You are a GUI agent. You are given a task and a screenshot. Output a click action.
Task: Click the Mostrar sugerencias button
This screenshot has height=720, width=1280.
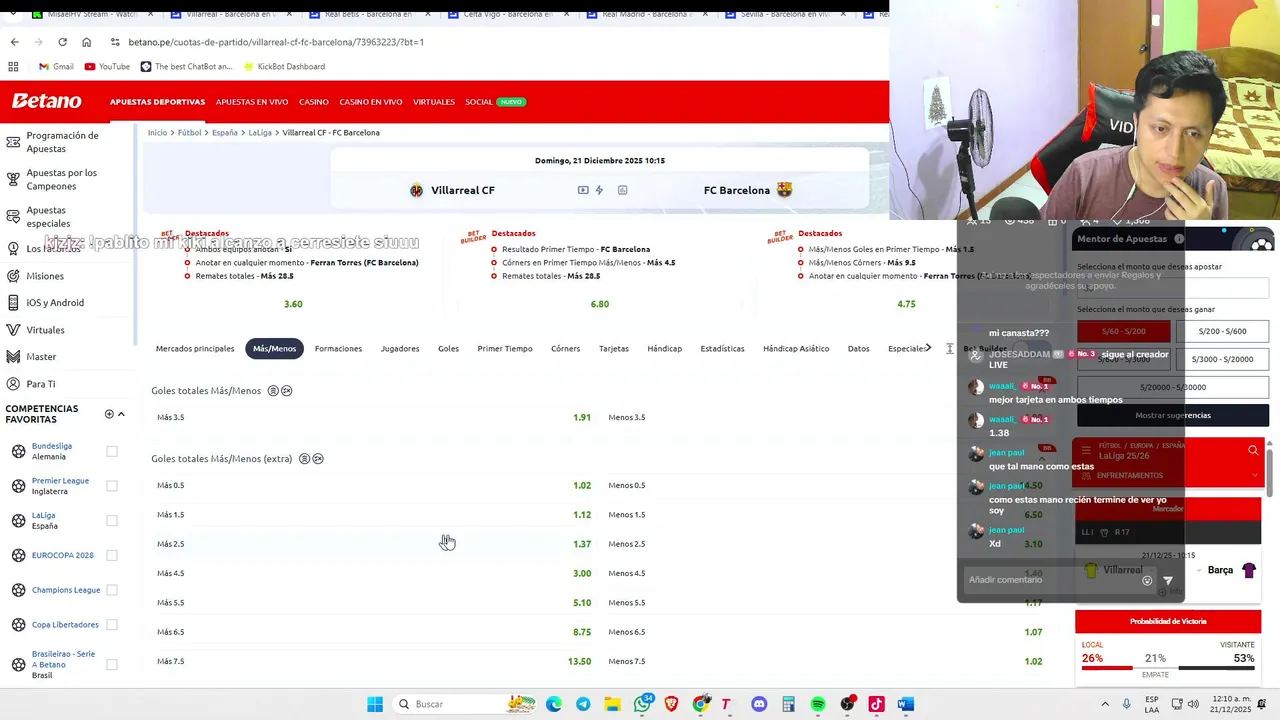[1173, 415]
